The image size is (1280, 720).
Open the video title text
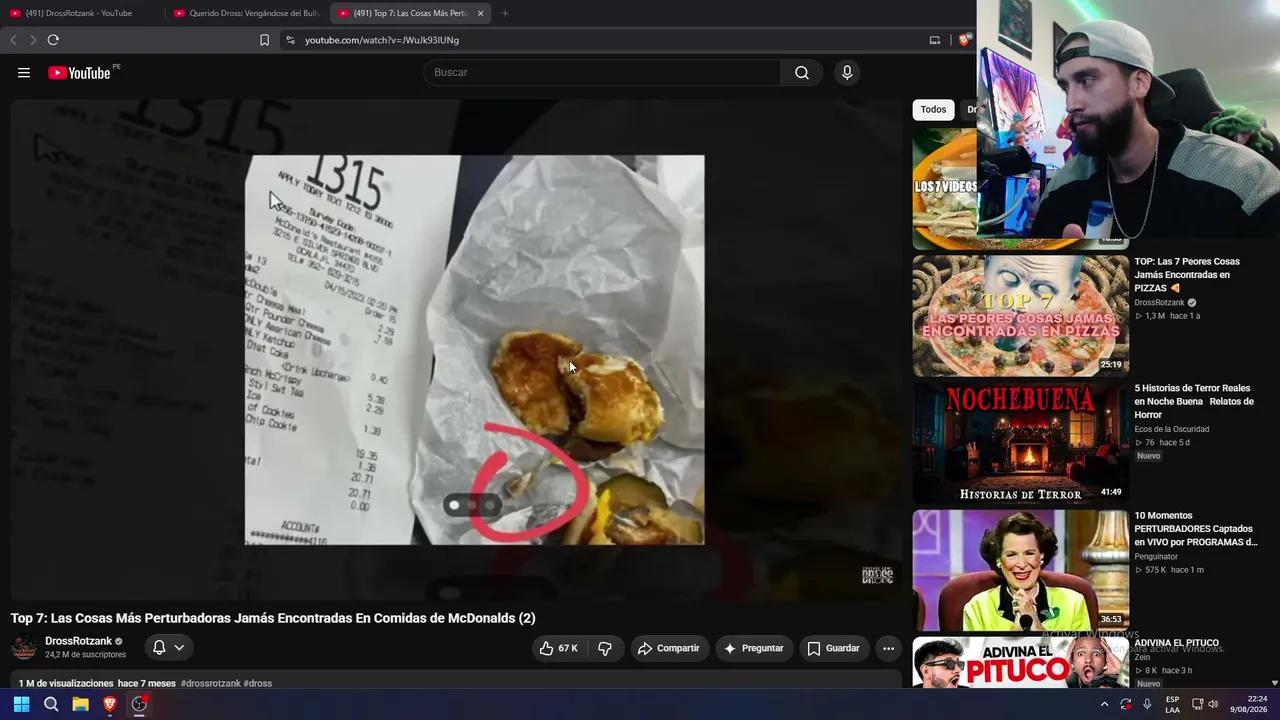273,618
